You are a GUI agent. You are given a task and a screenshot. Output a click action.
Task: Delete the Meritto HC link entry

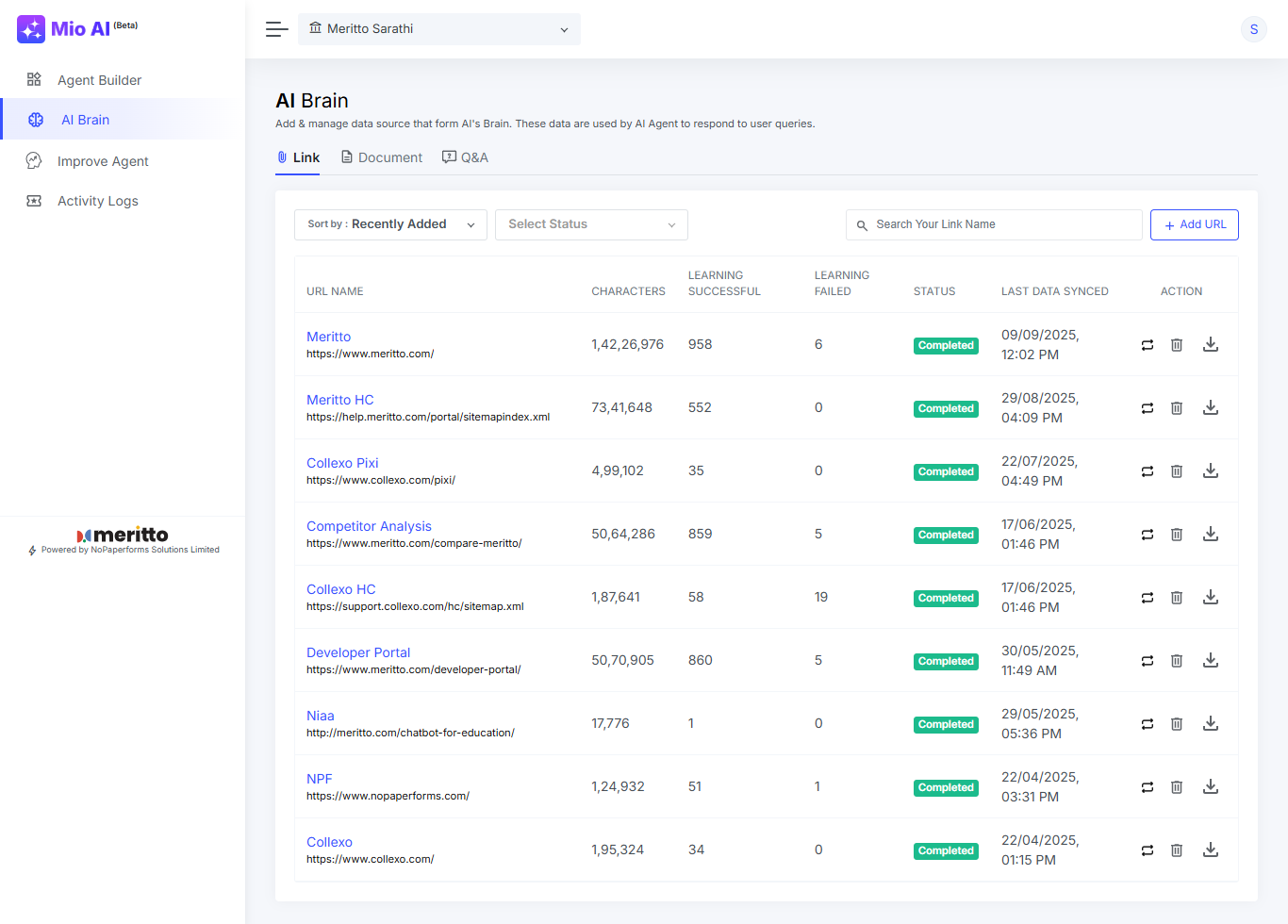[x=1177, y=408]
